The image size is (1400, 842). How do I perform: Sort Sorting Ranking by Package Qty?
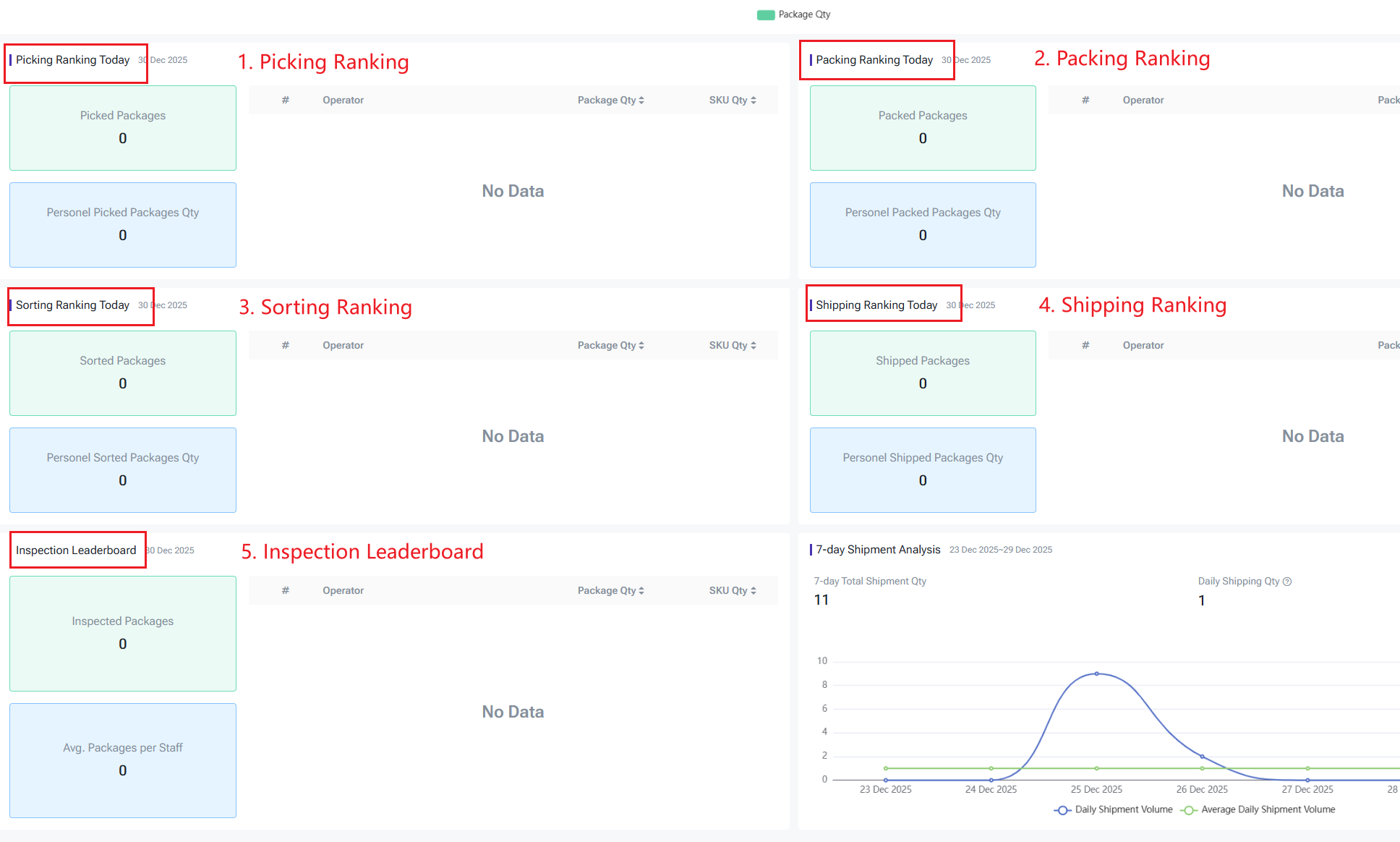point(611,346)
